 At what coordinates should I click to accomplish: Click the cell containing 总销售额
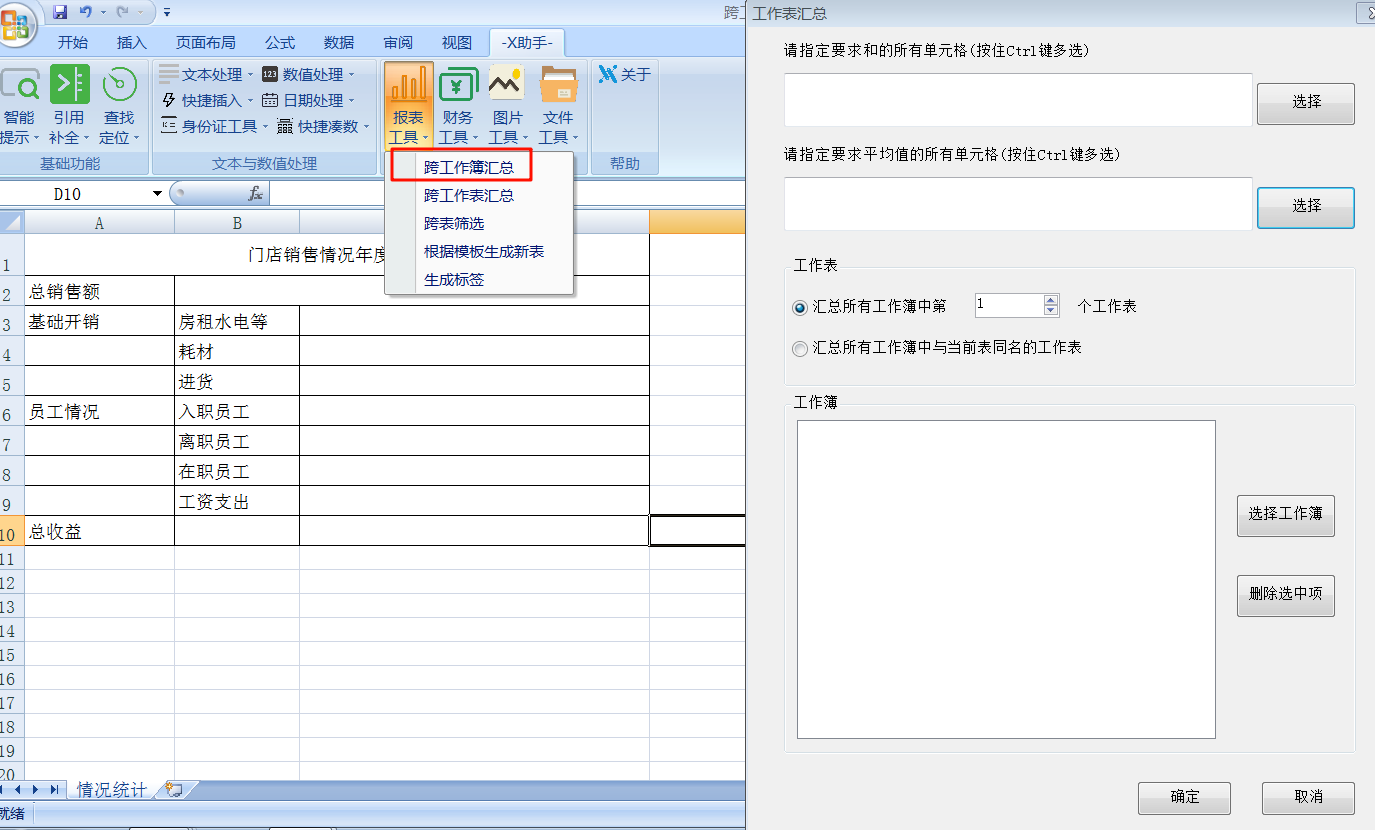99,292
